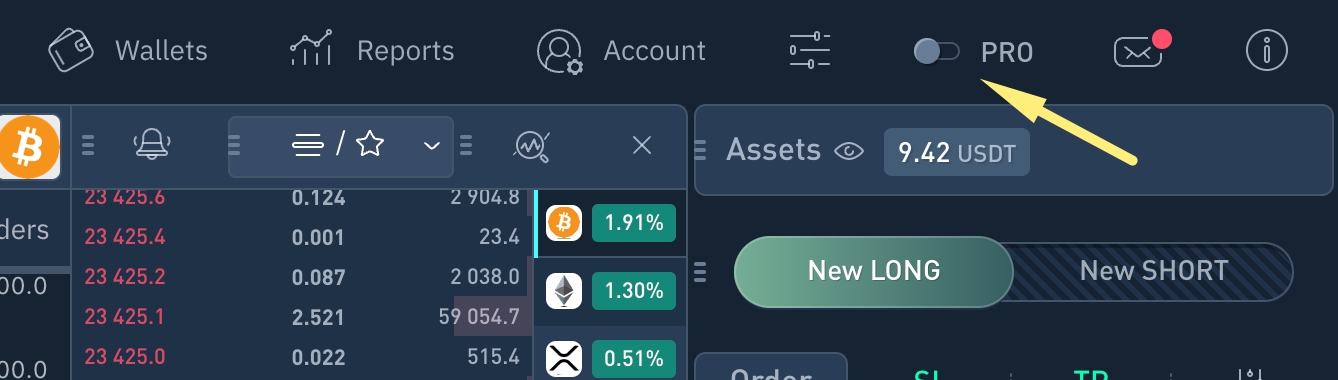This screenshot has height=380, width=1338.
Task: Open the Reports section
Action: 372,50
